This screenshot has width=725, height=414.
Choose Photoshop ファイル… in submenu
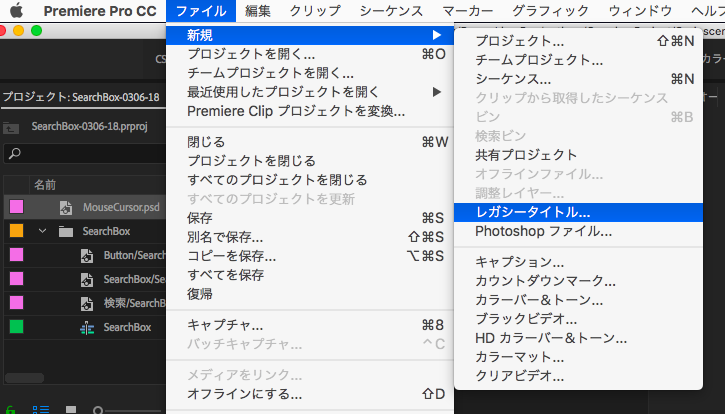[578, 231]
